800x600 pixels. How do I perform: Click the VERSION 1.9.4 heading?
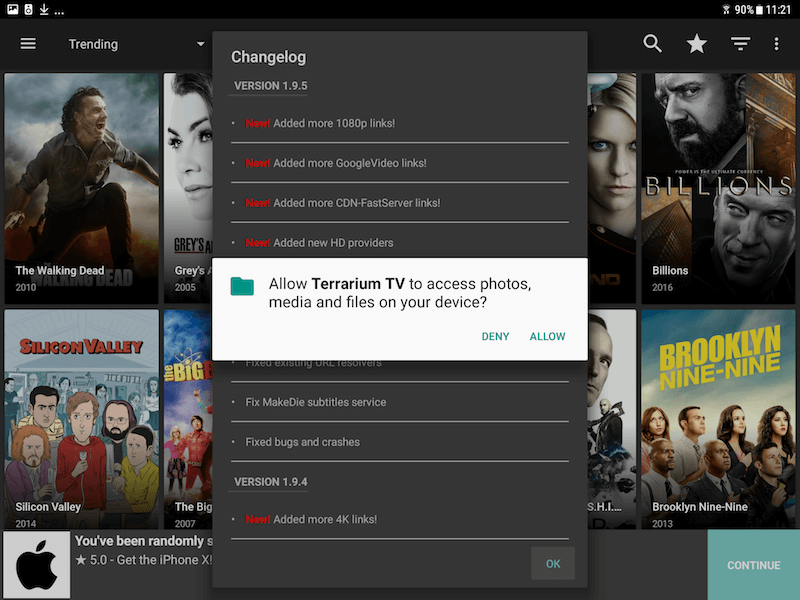[x=270, y=482]
